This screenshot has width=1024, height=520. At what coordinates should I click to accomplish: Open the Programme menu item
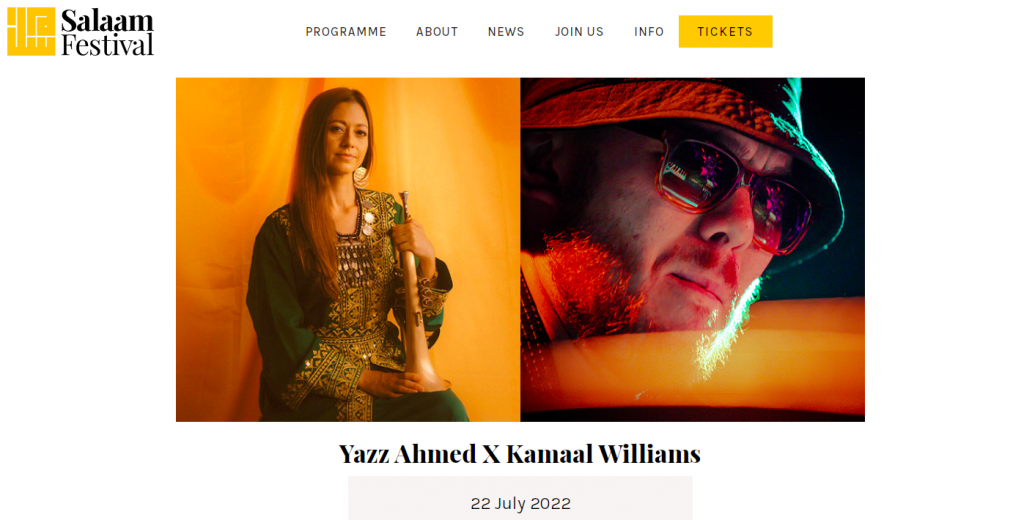pyautogui.click(x=346, y=31)
